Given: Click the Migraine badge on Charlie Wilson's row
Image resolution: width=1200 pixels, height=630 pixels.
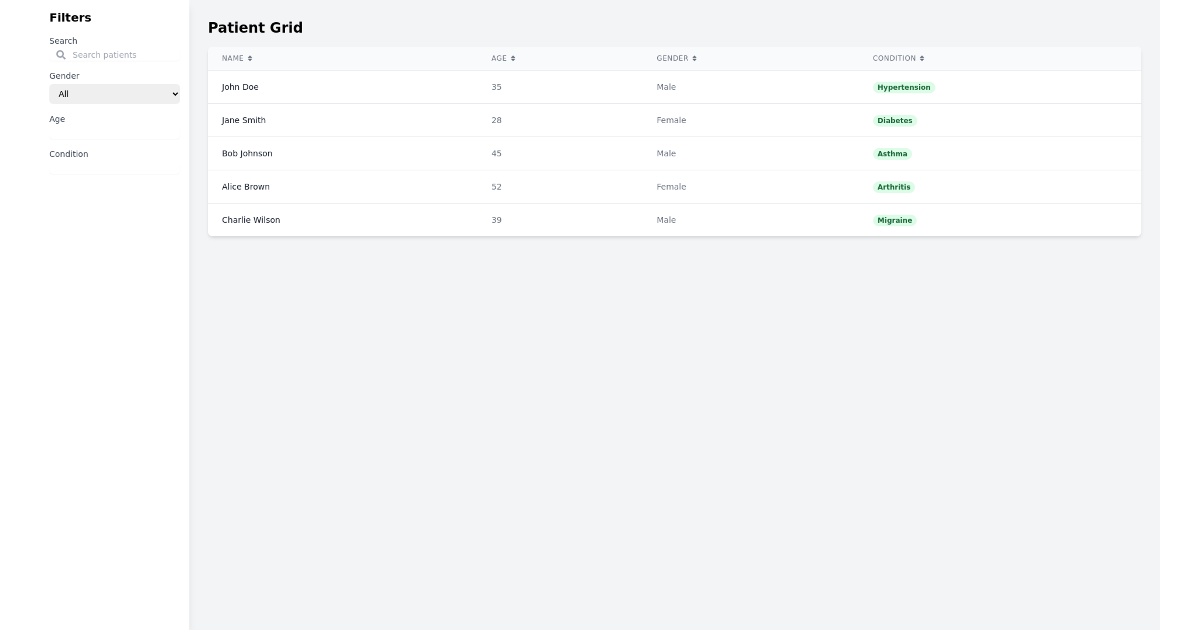Looking at the screenshot, I should 894,220.
